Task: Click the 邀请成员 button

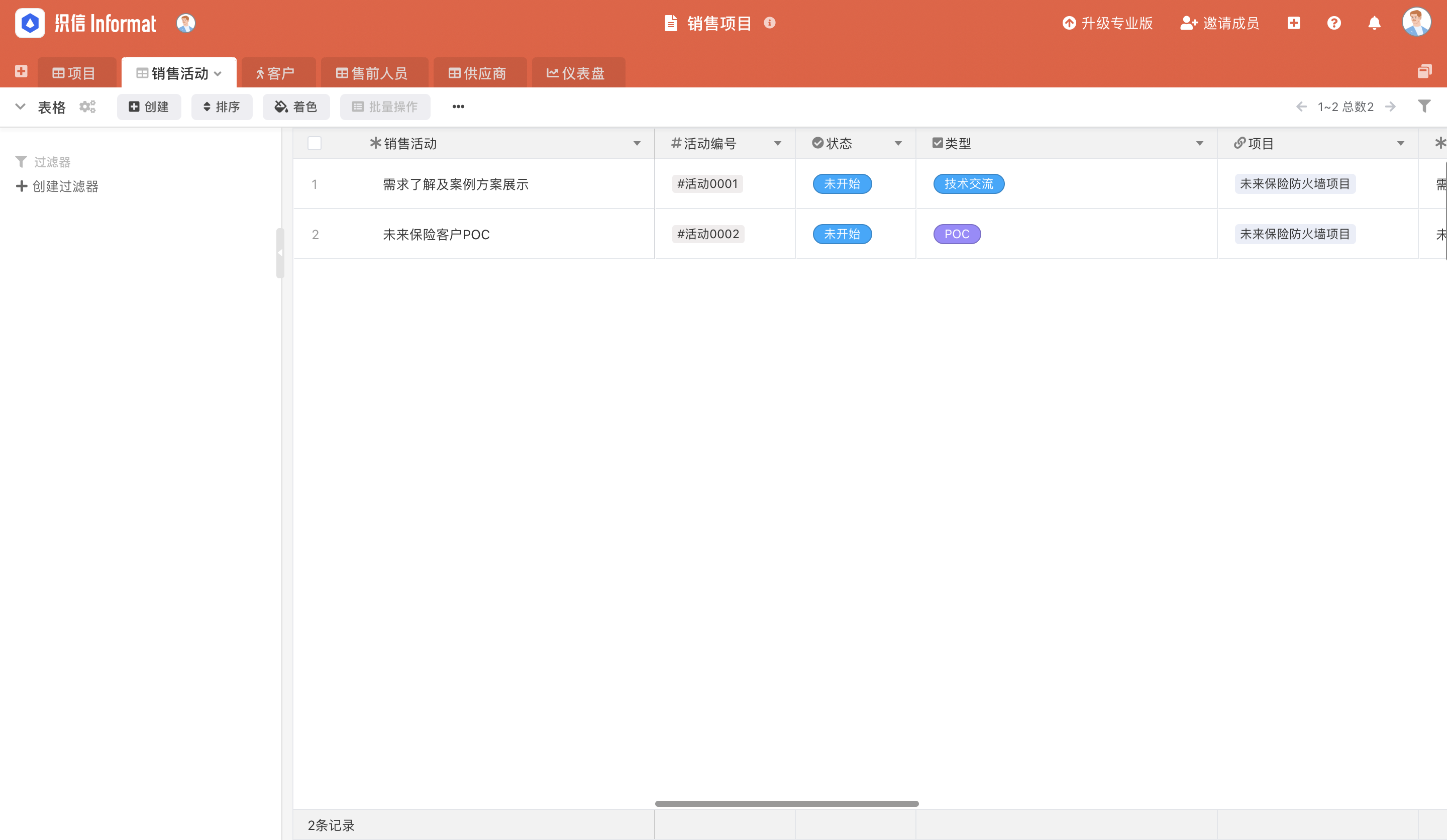Action: pyautogui.click(x=1218, y=23)
